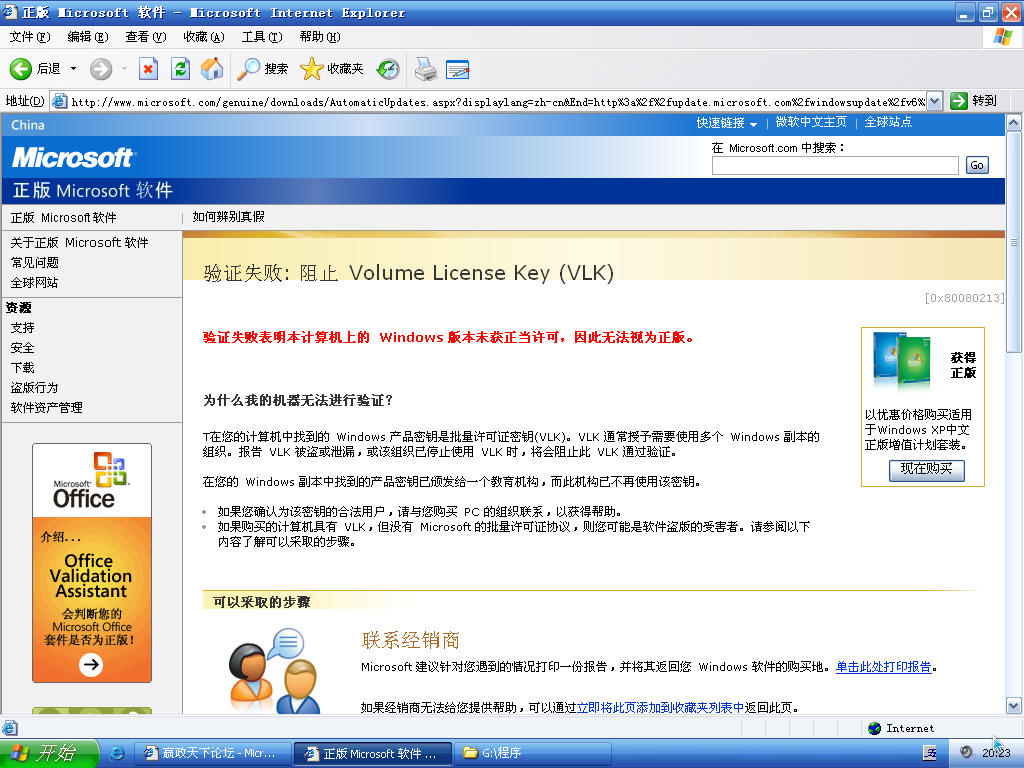Screen dimensions: 1024x768
Task: Go back with the green Back arrow
Action: (x=20, y=69)
